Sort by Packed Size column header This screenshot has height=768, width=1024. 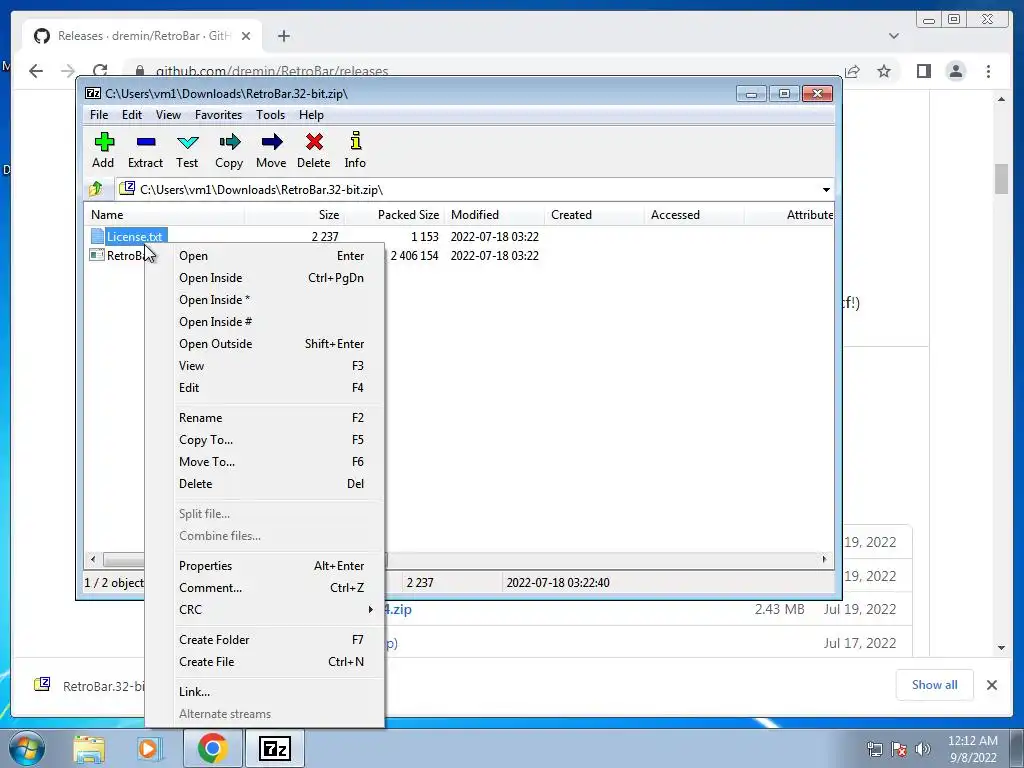click(x=394, y=215)
